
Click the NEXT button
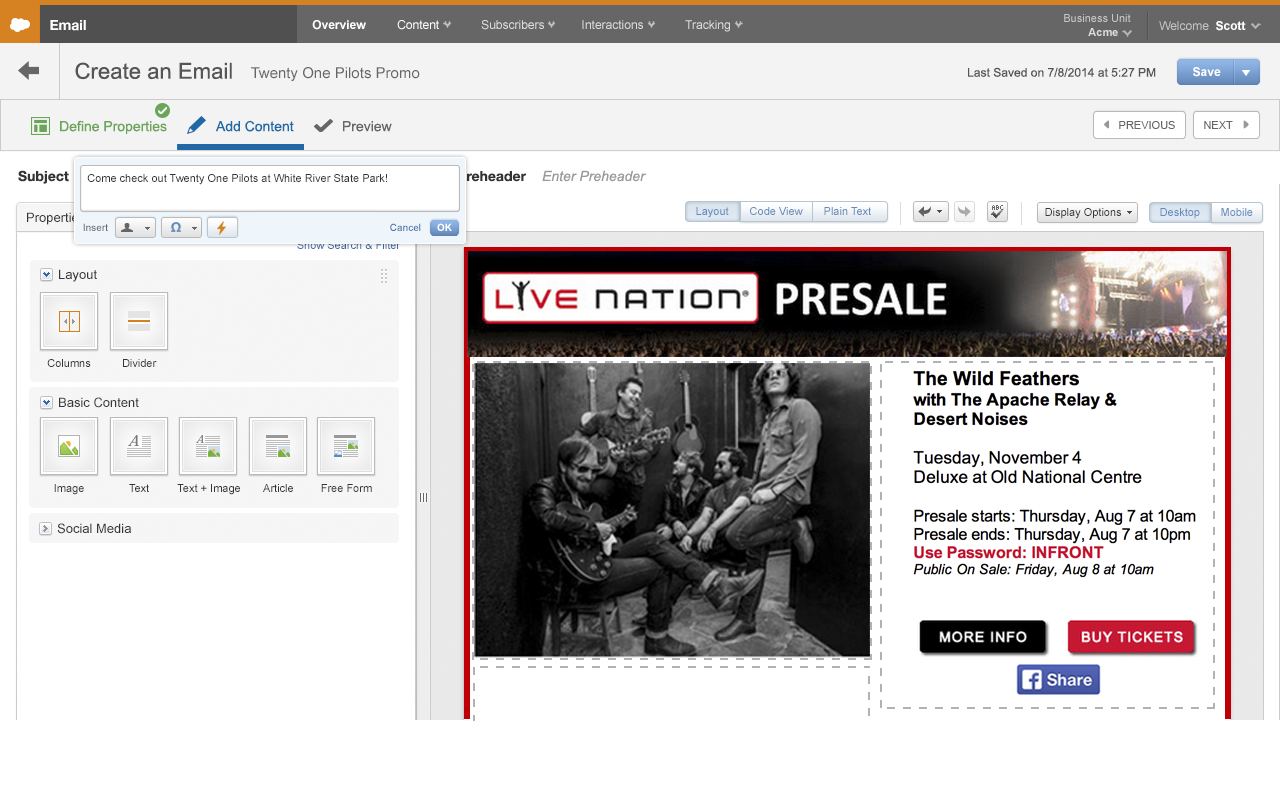click(x=1226, y=125)
